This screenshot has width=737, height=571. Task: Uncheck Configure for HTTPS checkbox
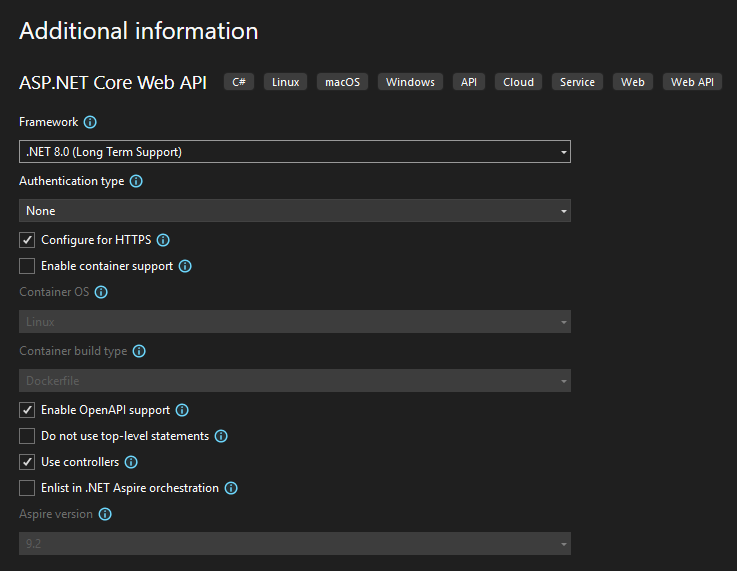point(27,240)
